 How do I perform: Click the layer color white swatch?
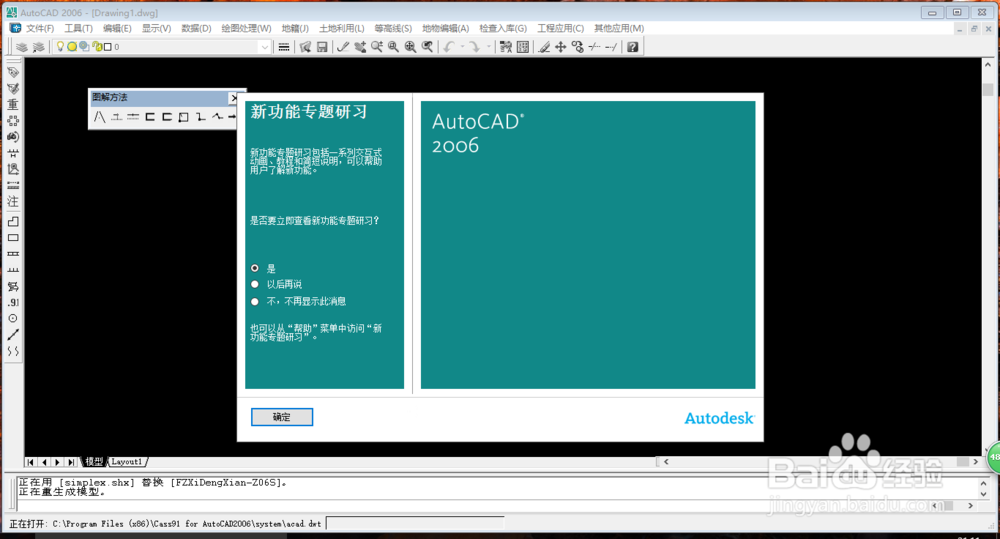click(108, 47)
